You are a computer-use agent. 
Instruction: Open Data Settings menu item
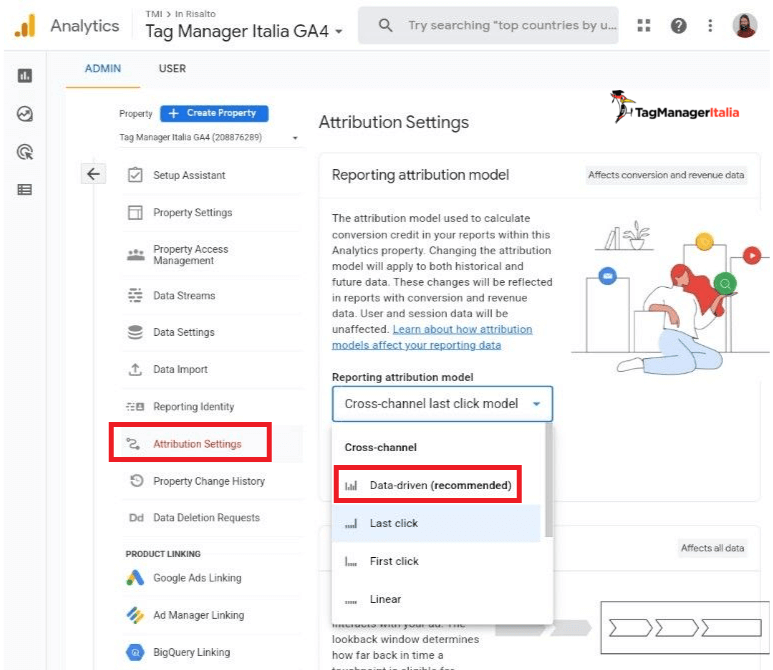[183, 332]
